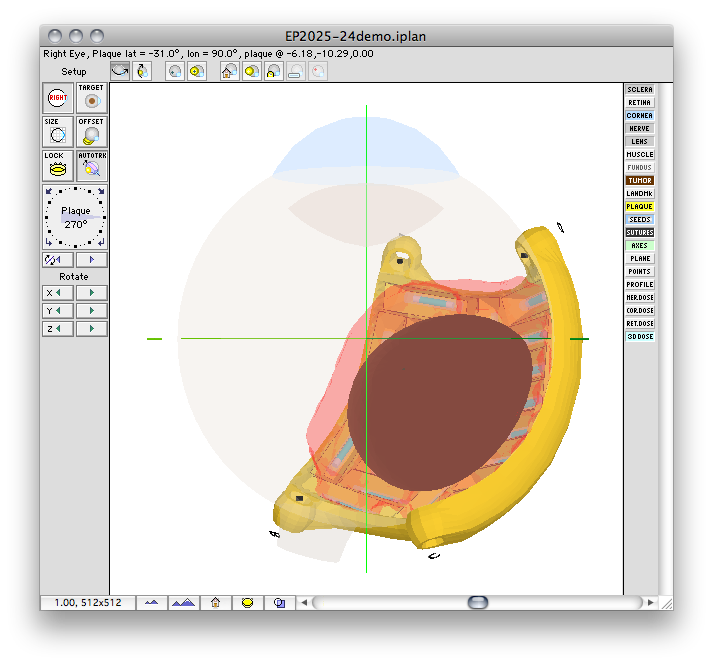
Task: Toggle TUMOR visibility in the right panel
Action: (x=639, y=181)
